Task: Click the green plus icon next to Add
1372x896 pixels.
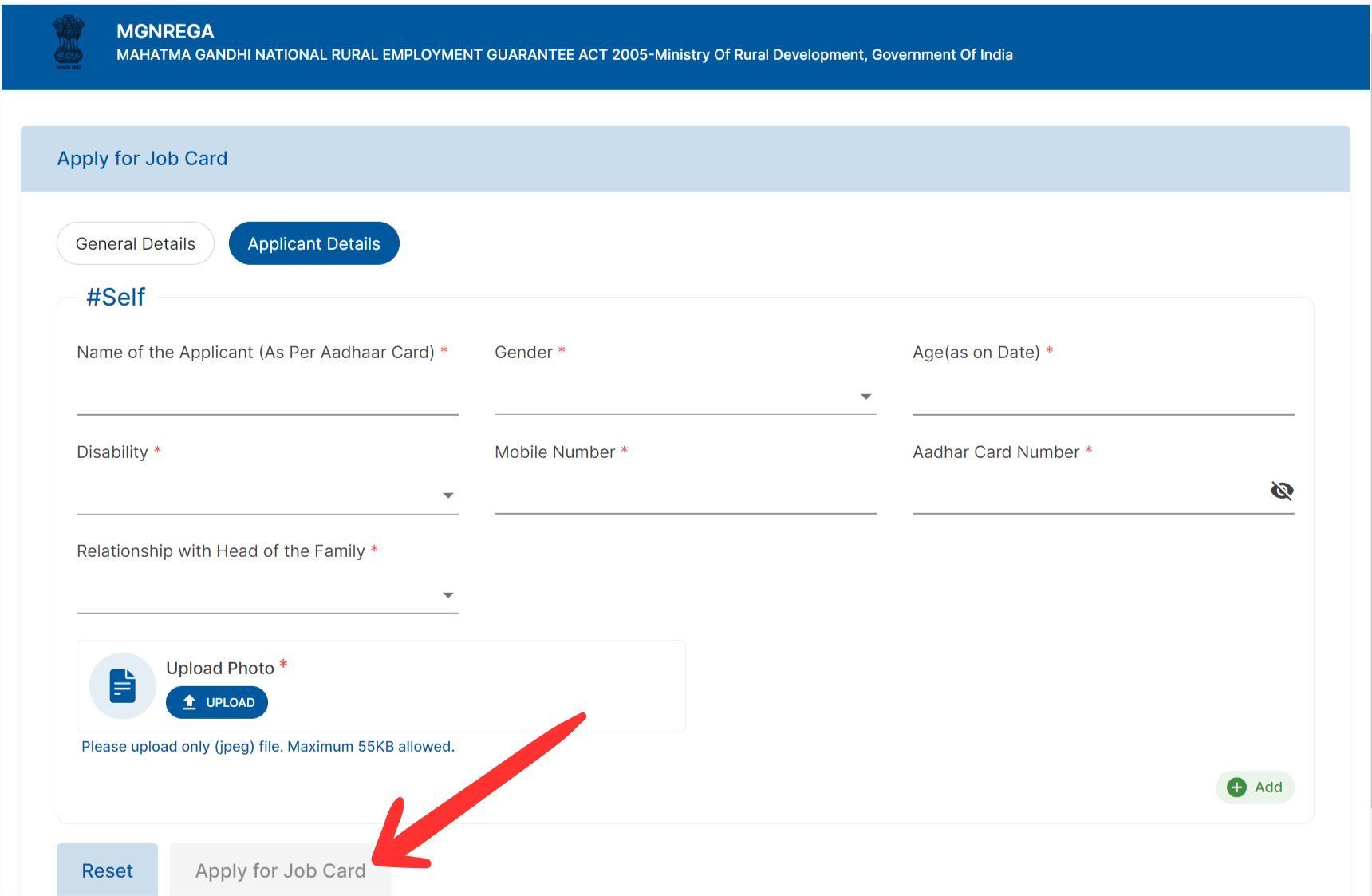Action: point(1236,787)
